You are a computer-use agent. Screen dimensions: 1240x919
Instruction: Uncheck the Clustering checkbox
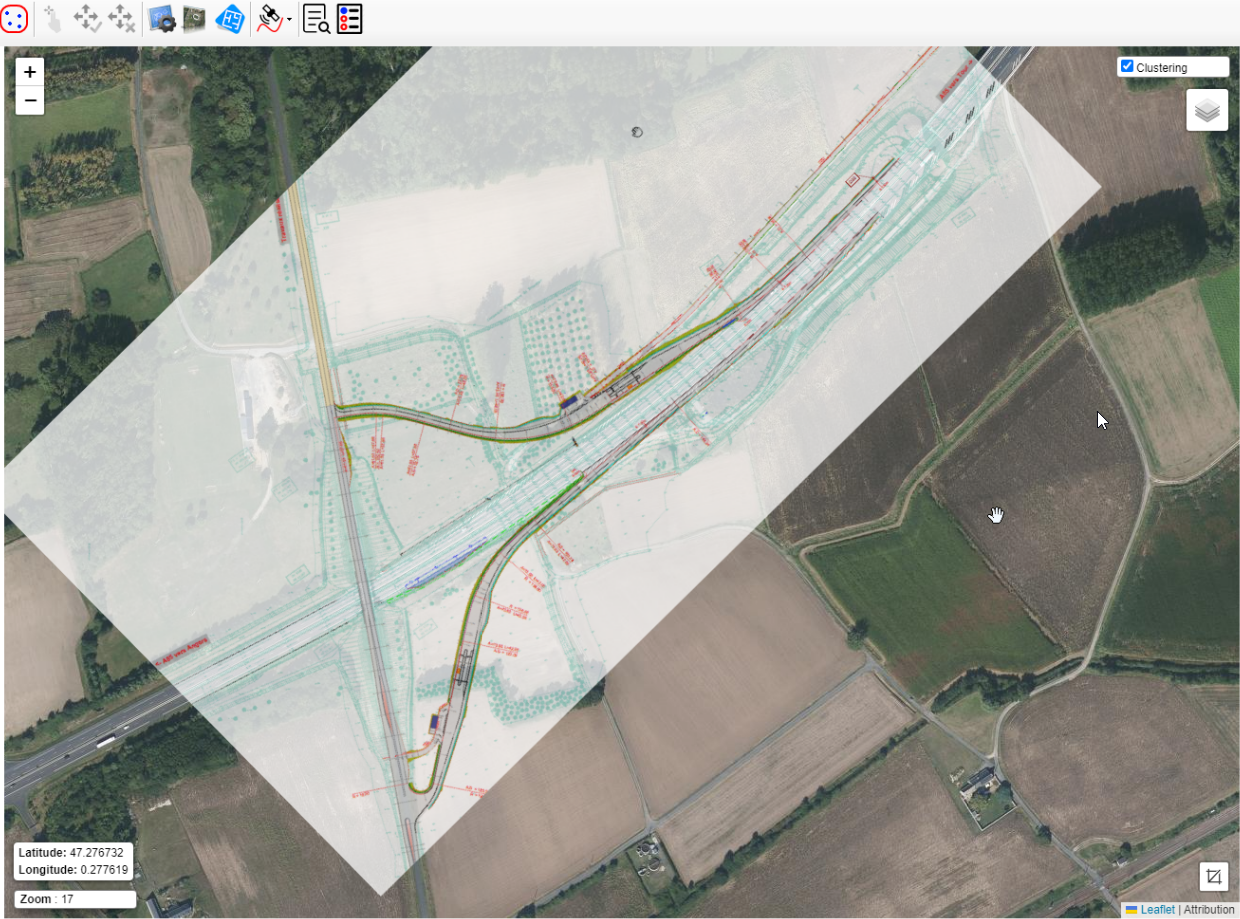tap(1128, 67)
